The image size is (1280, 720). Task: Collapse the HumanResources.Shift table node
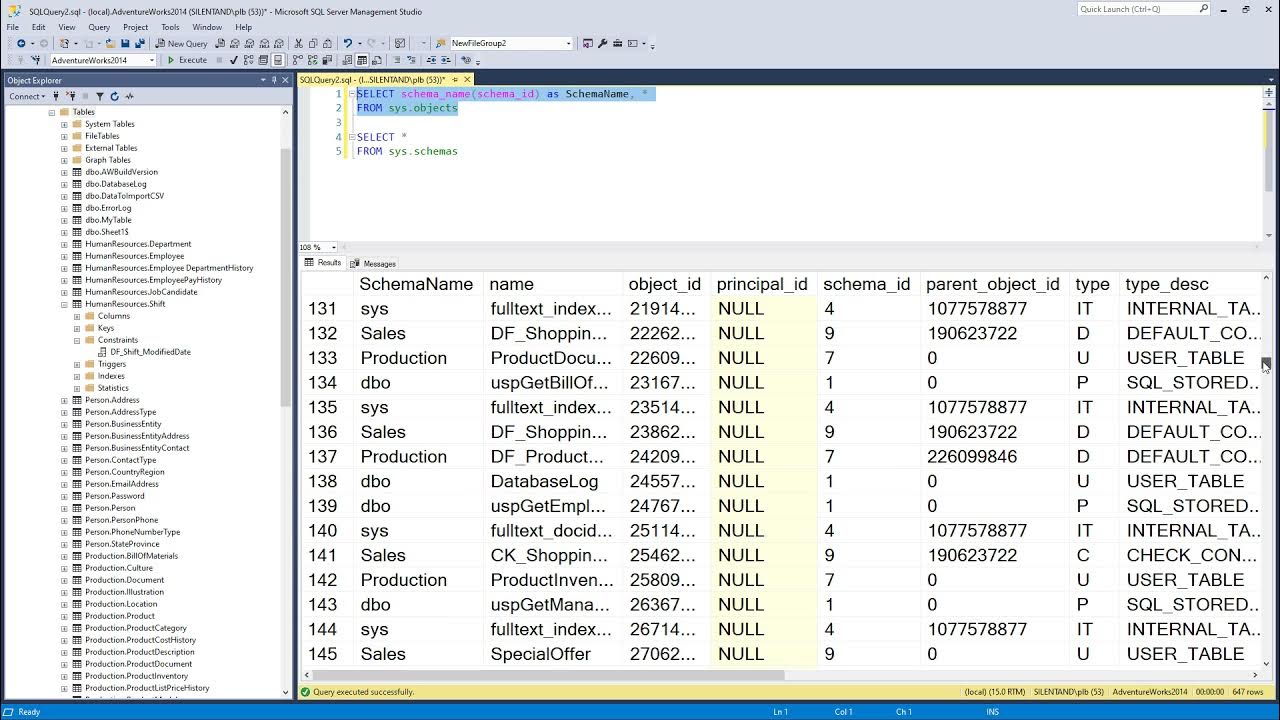click(64, 304)
